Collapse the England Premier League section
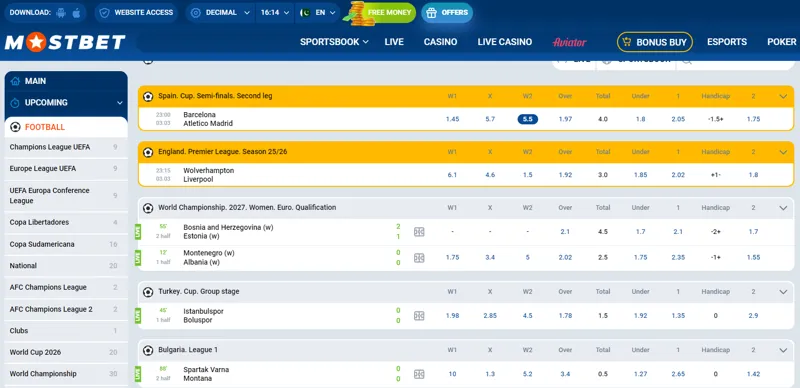Image resolution: width=800 pixels, height=388 pixels. click(x=783, y=152)
